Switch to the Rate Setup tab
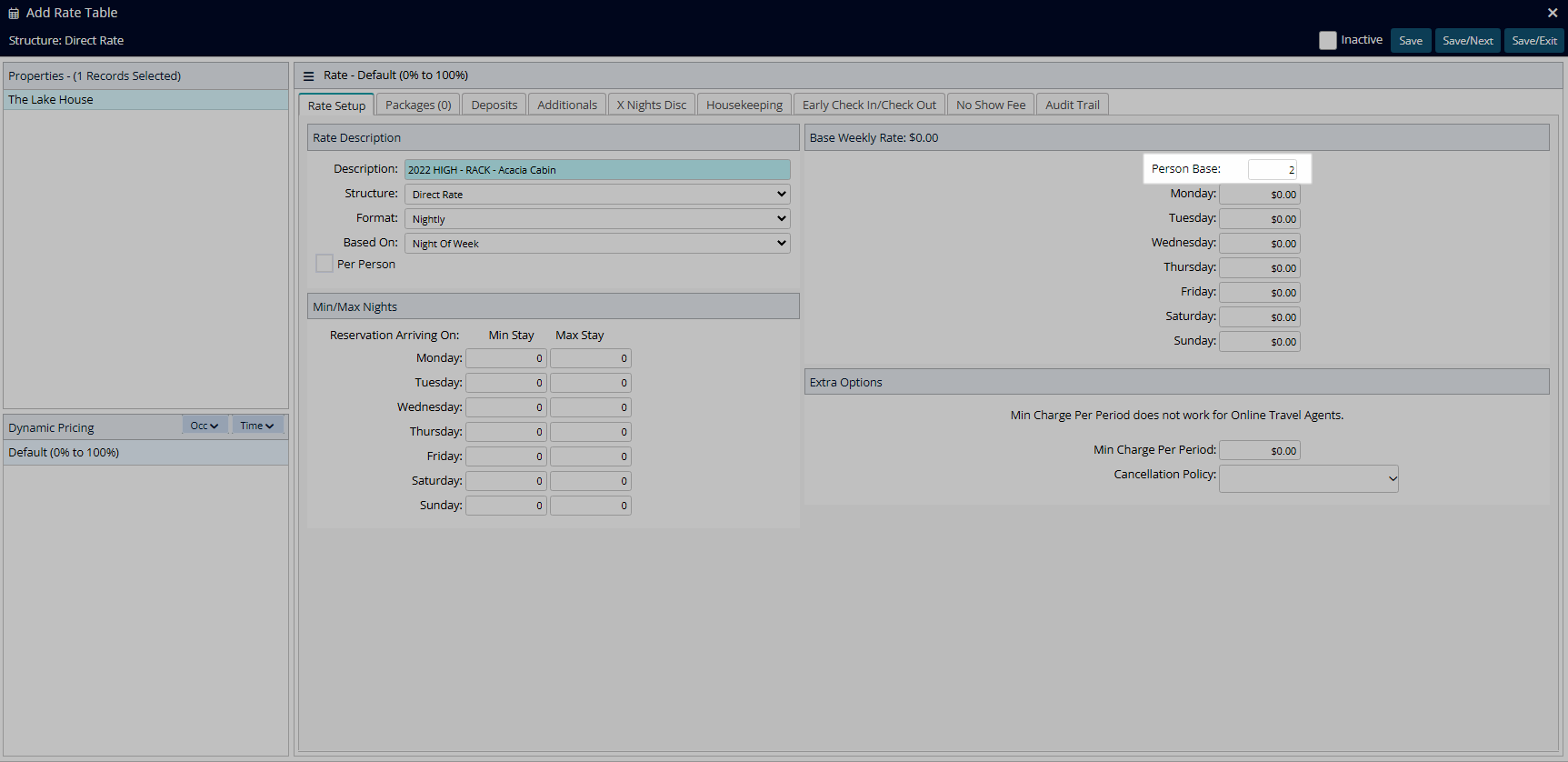The height and width of the screenshot is (762, 1568). tap(336, 105)
